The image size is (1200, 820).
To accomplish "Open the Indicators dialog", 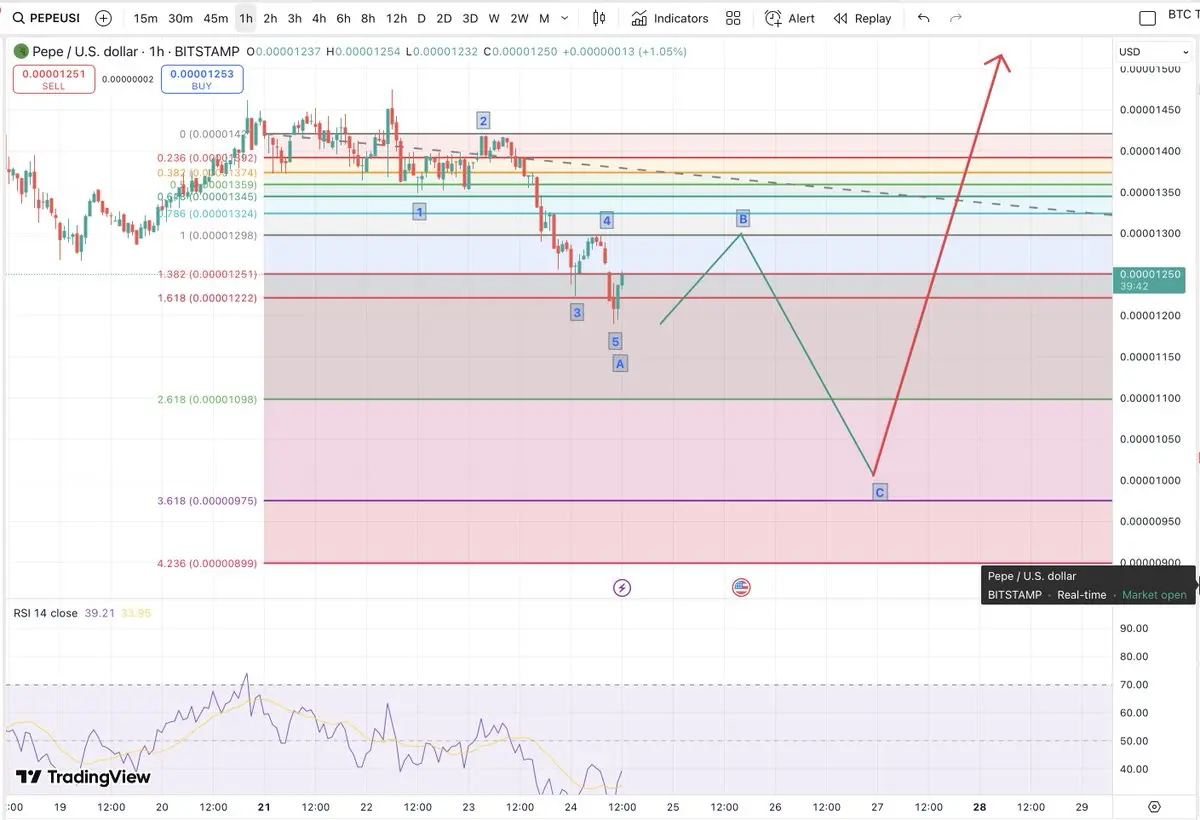I will (669, 18).
